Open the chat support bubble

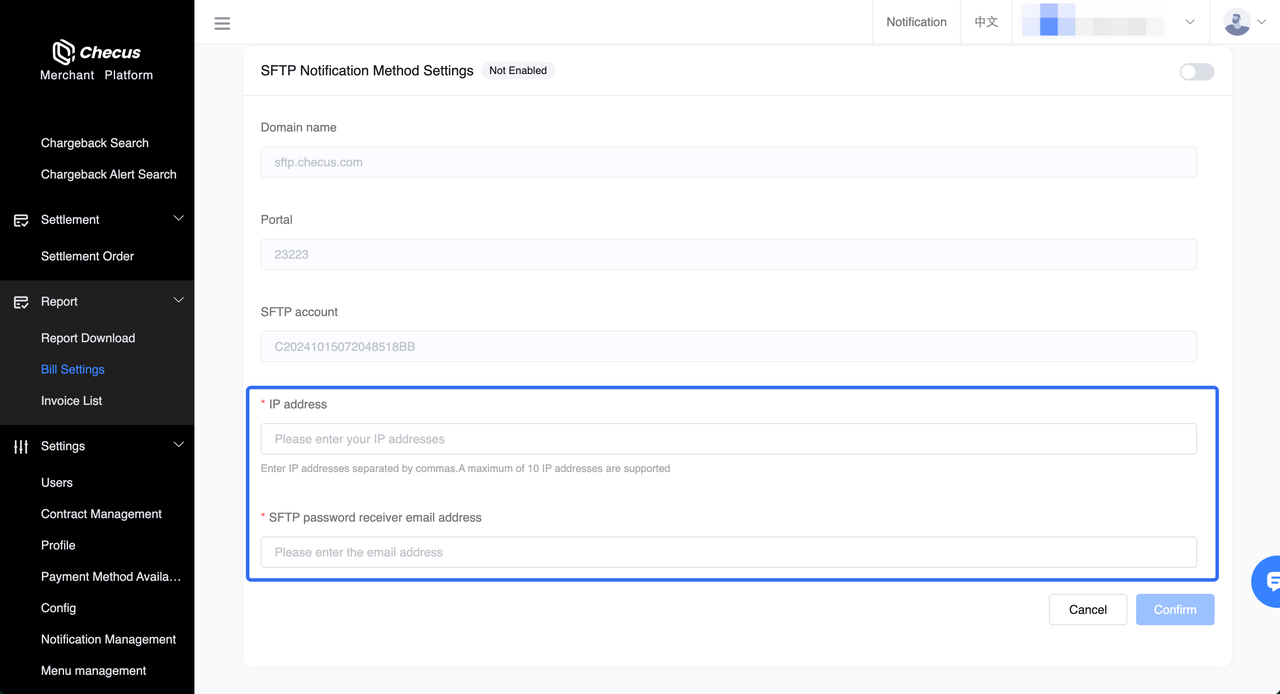pos(1270,581)
